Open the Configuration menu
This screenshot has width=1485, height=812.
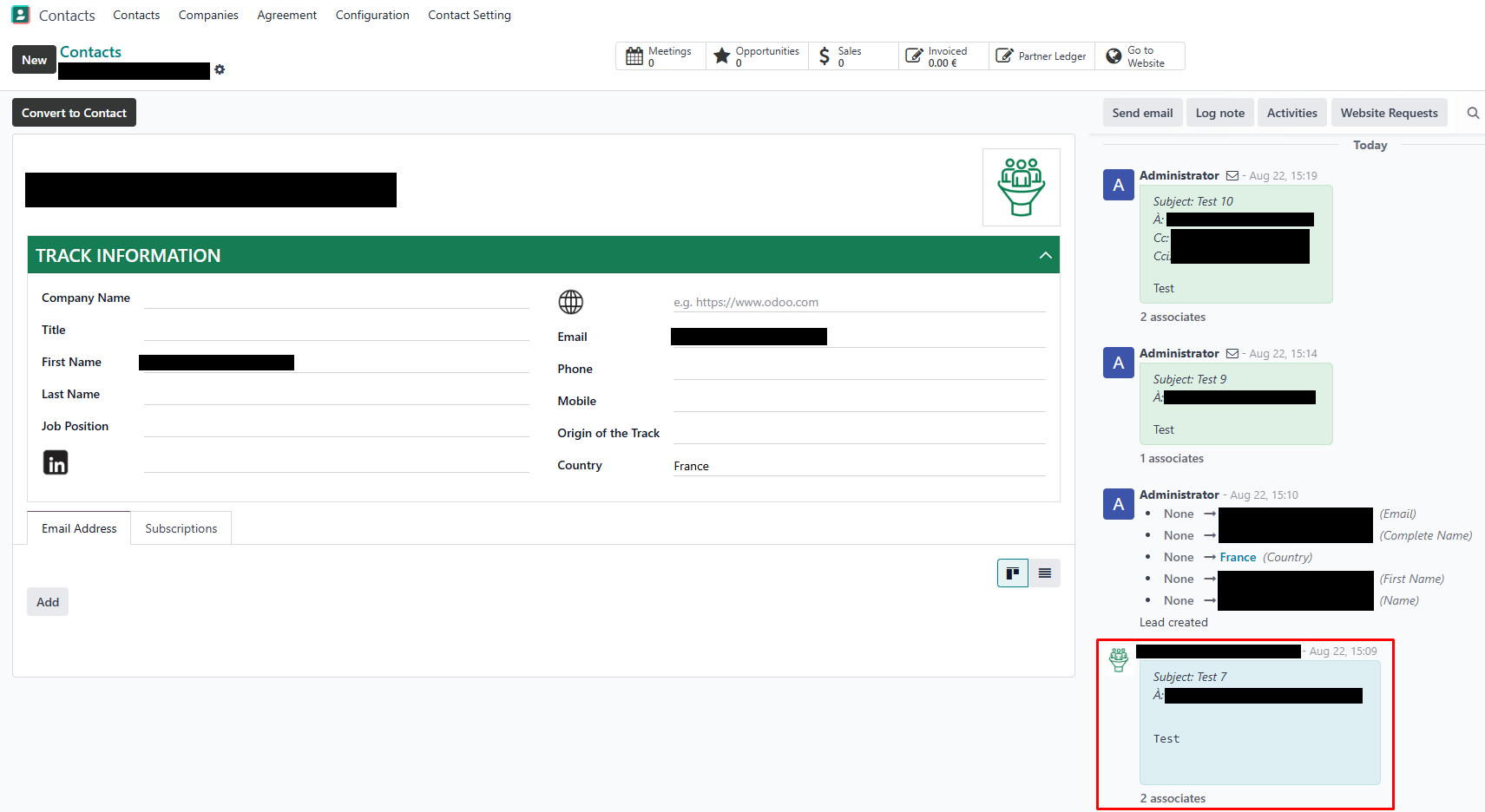[x=372, y=15]
